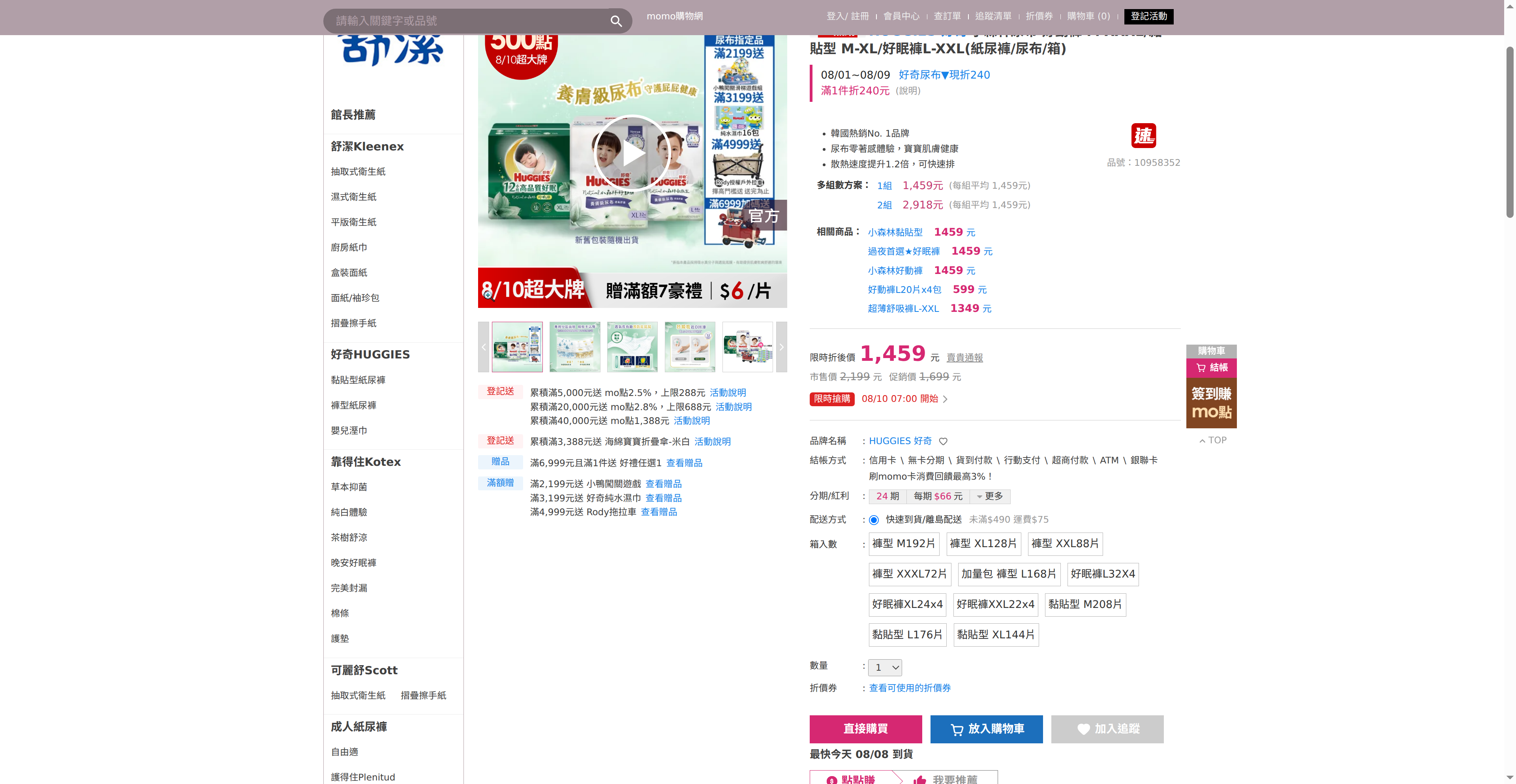The width and height of the screenshot is (1516, 784).
Task: Select the fifth gallery thumbnail with red wagon
Action: click(x=747, y=347)
